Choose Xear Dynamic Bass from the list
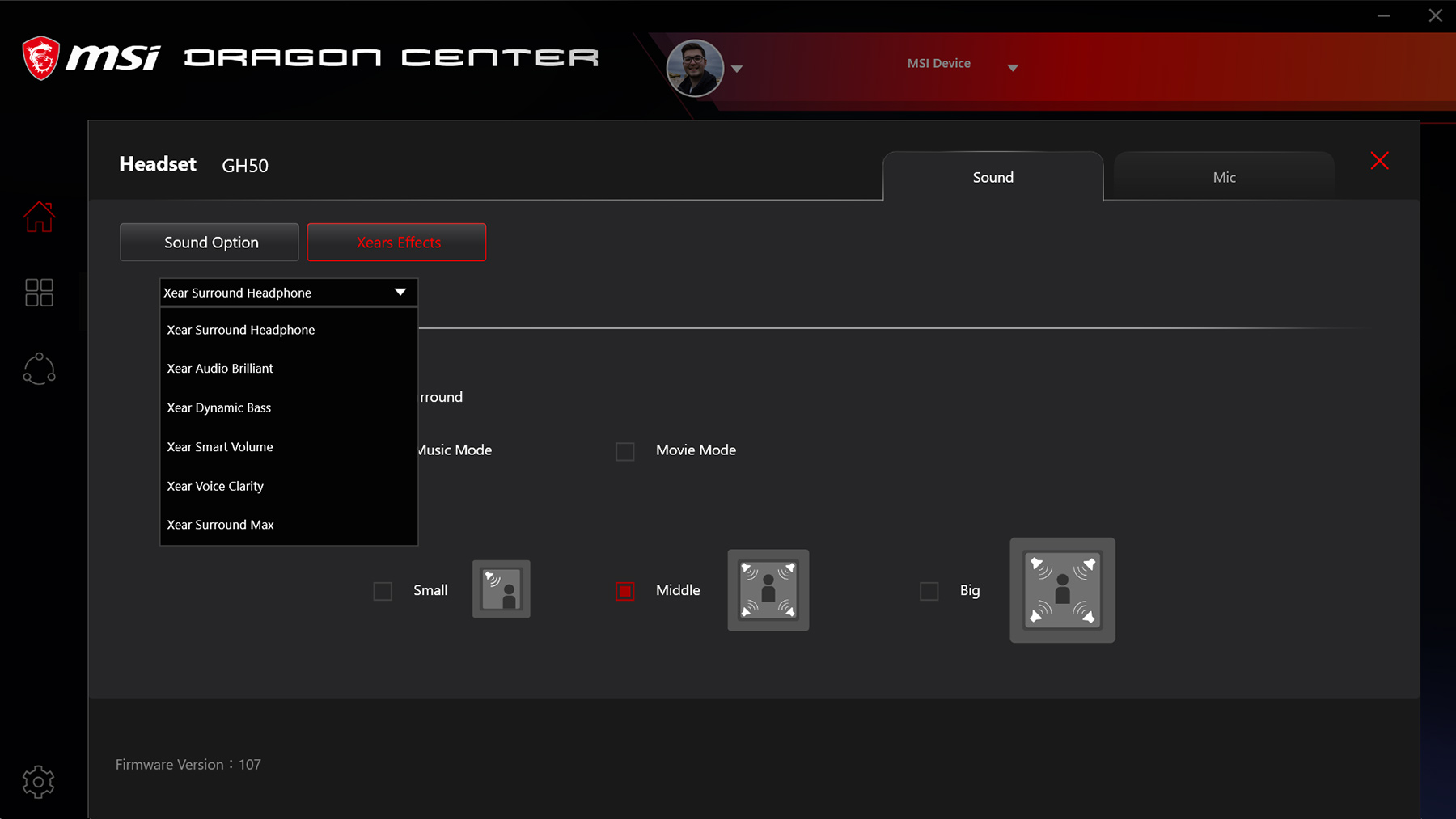The width and height of the screenshot is (1456, 819). pyautogui.click(x=289, y=407)
